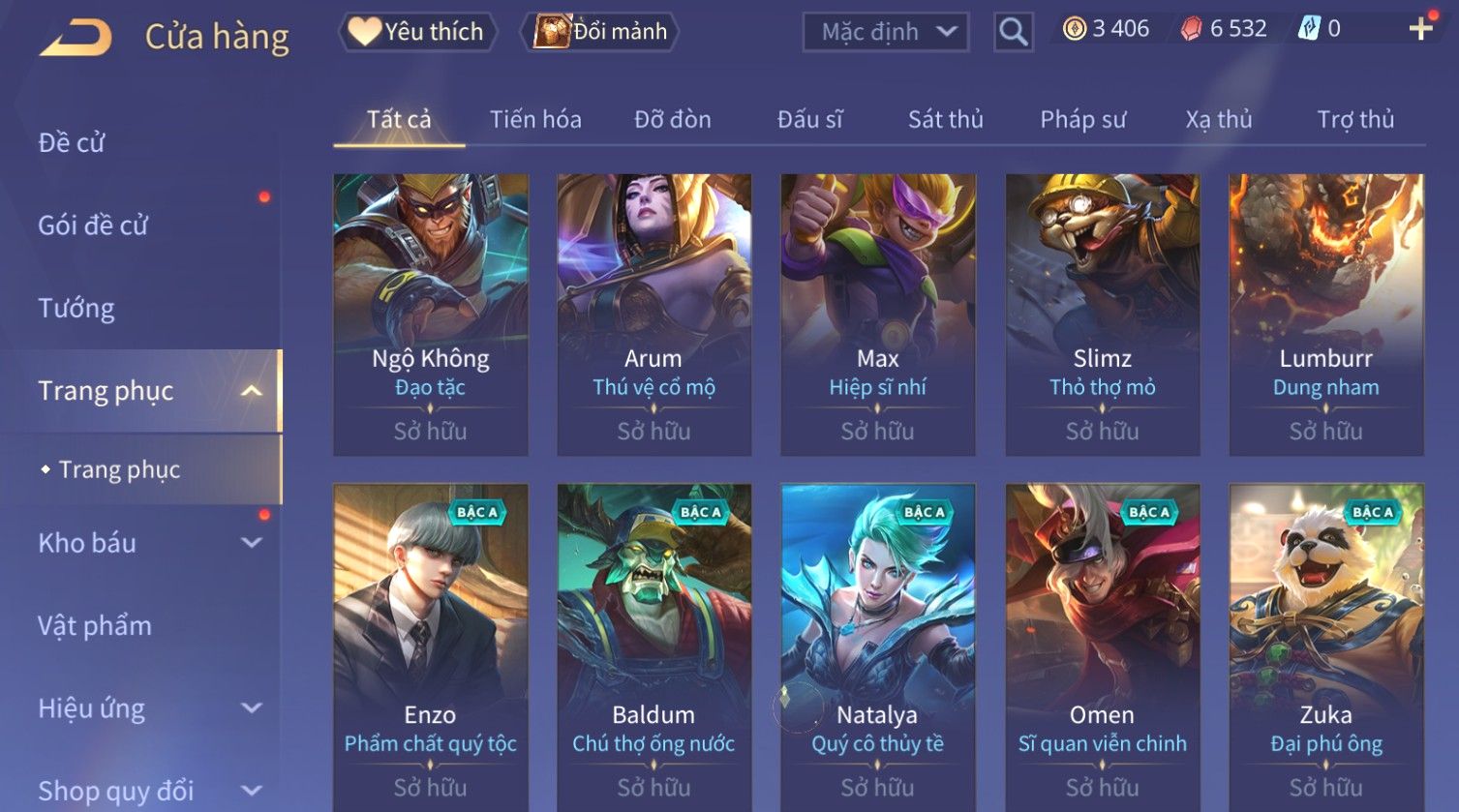
Task: Open Yêu thích favorites heart button
Action: pos(417,32)
